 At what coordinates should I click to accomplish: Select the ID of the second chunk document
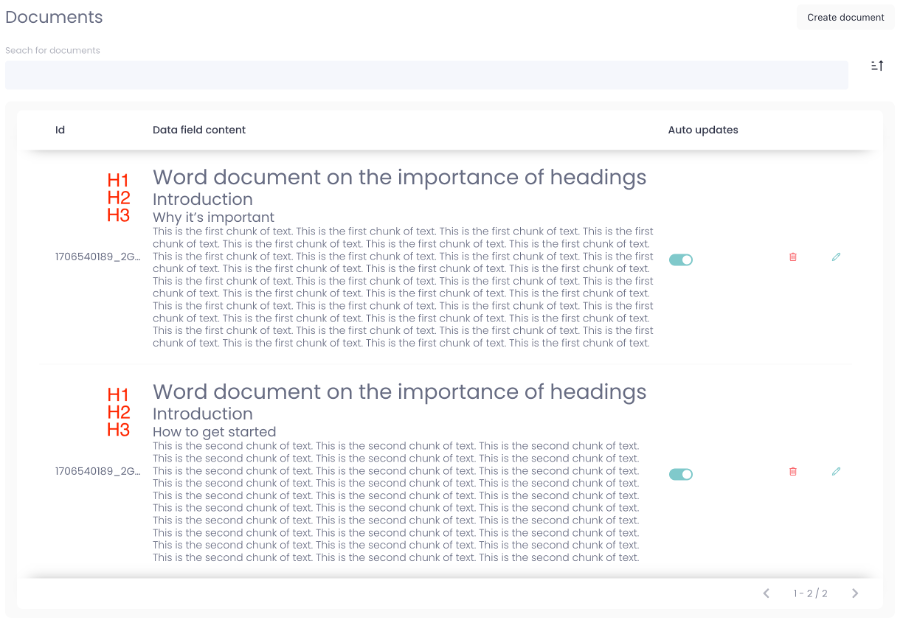coord(97,471)
